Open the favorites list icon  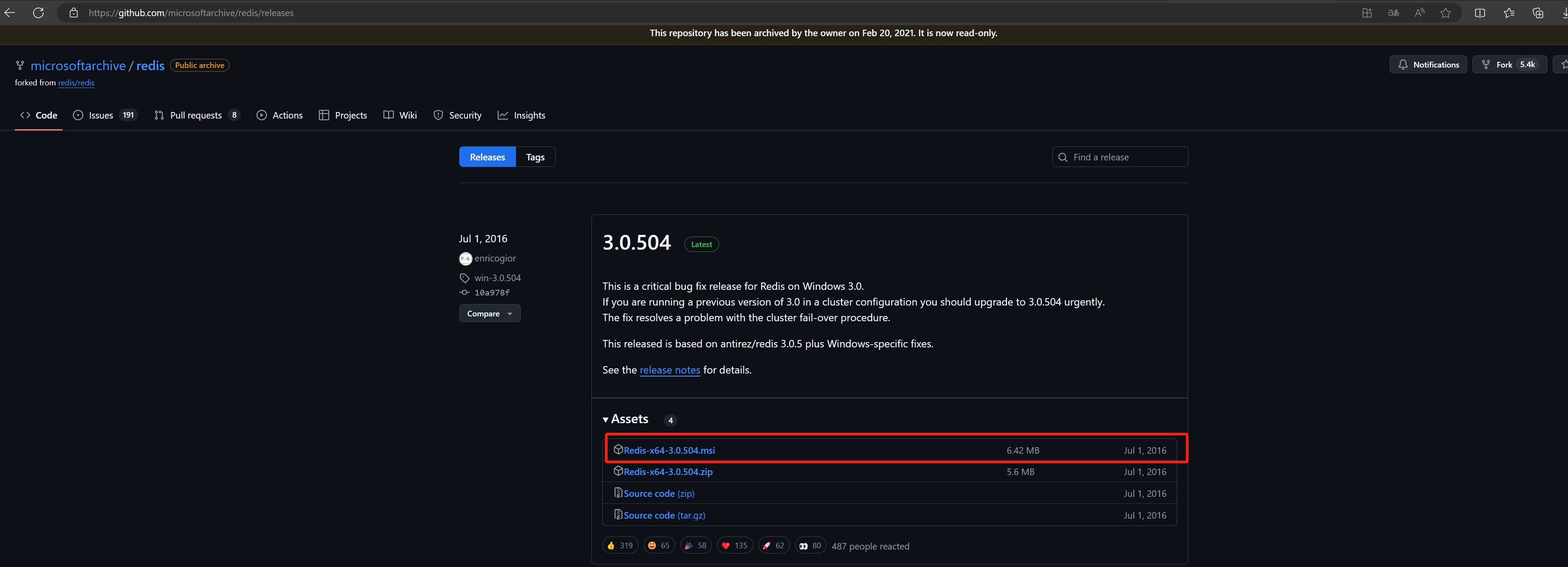[x=1509, y=13]
